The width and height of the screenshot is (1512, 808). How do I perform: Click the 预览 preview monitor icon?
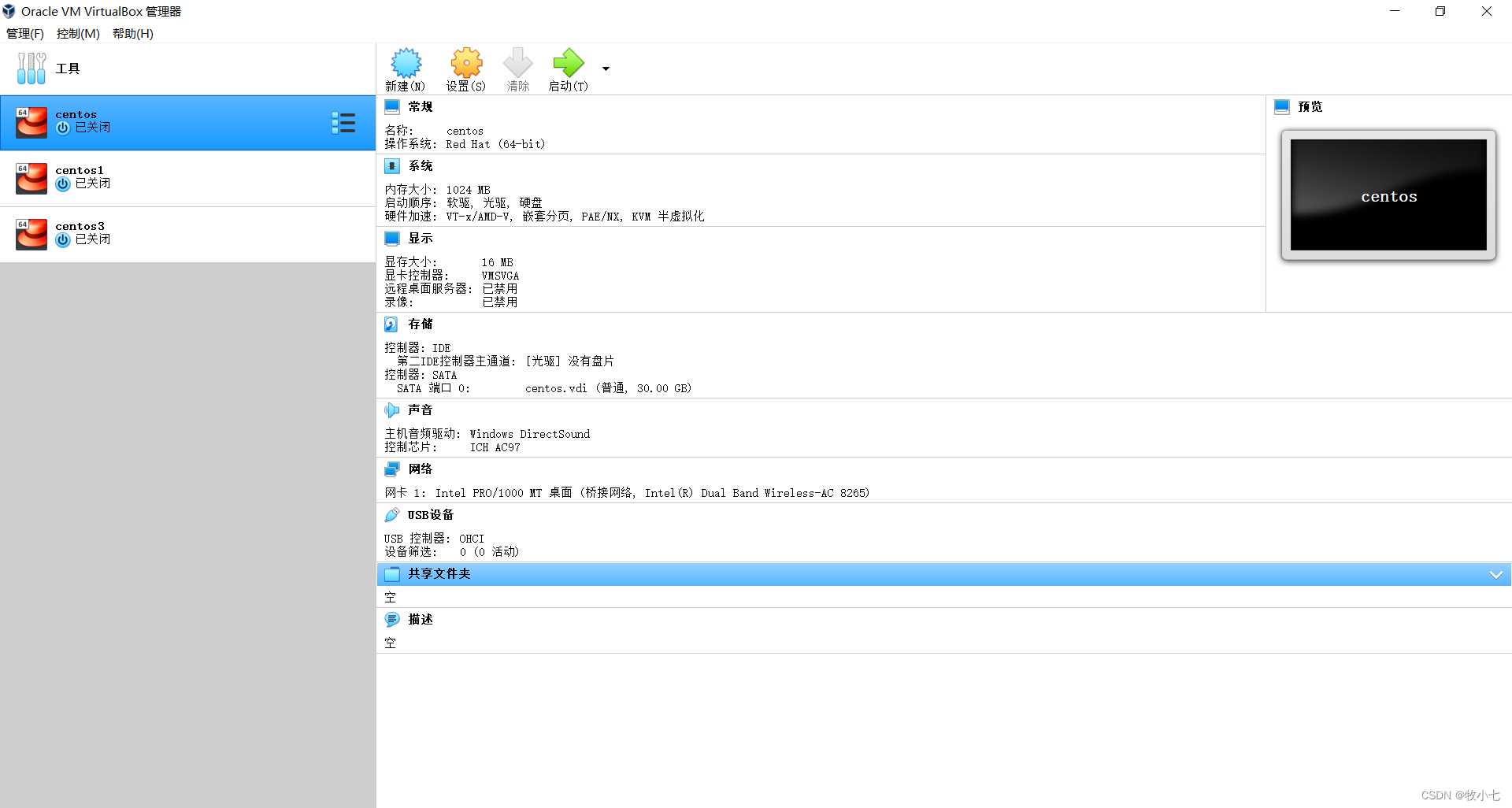pyautogui.click(x=1282, y=106)
